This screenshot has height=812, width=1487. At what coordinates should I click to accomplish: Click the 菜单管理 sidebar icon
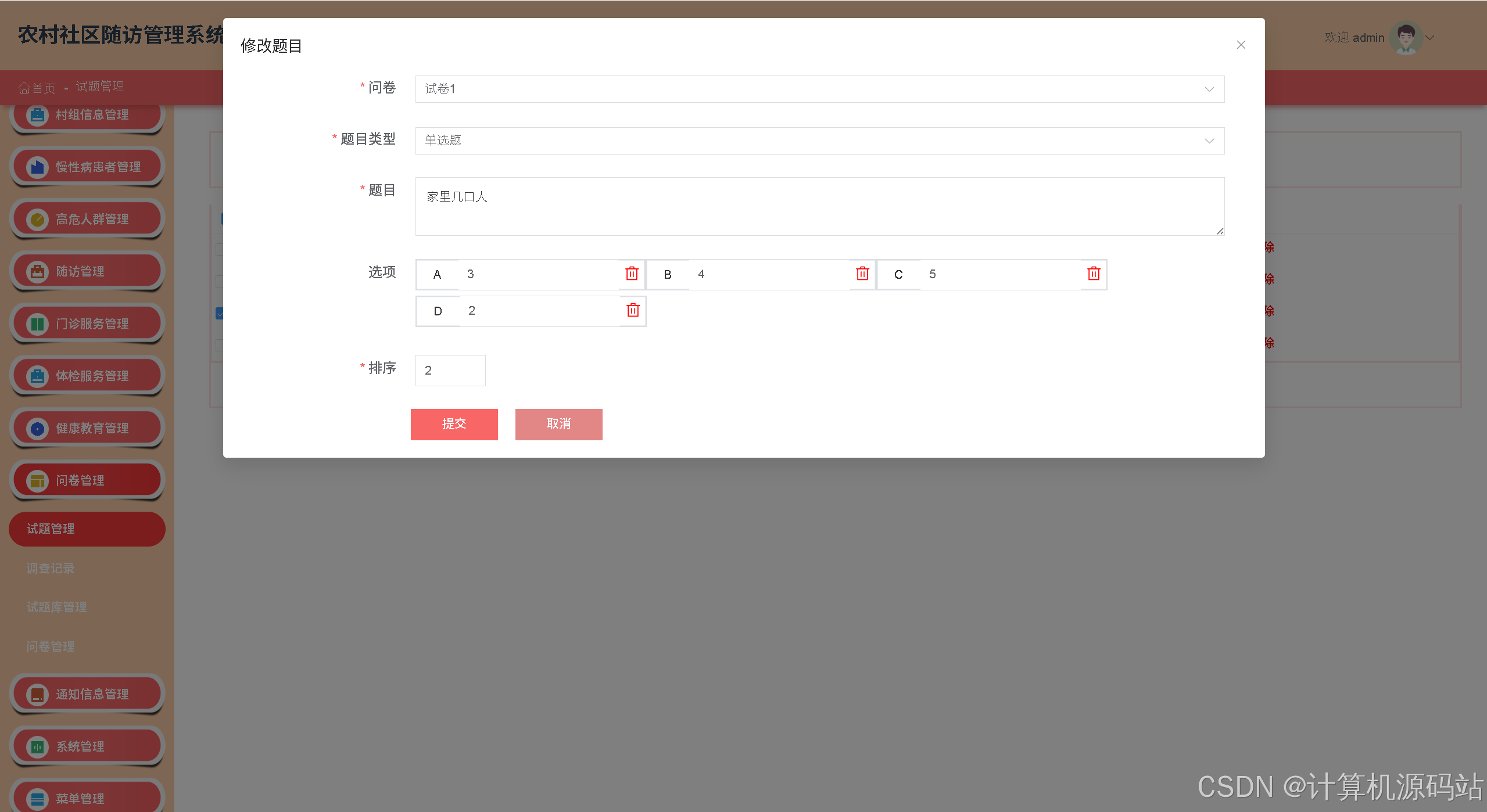click(37, 799)
